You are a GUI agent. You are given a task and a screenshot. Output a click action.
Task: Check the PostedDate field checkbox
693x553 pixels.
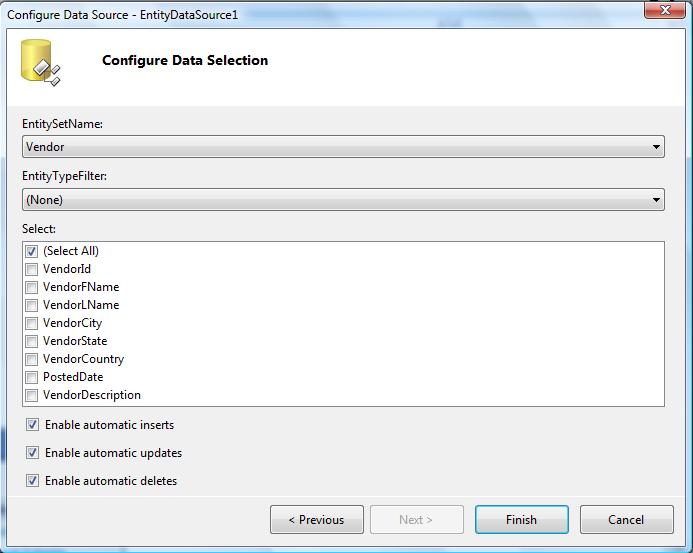[31, 377]
